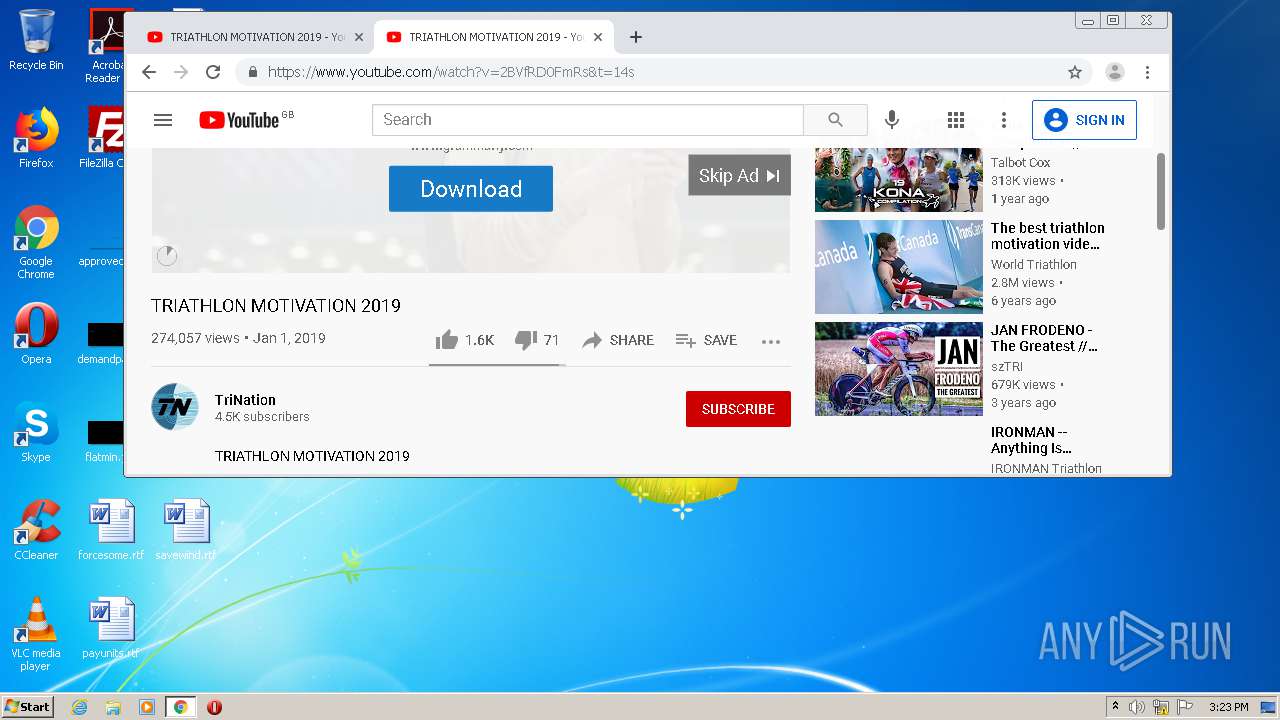Open JAN FRODENO - The Greatest video title

(1044, 338)
